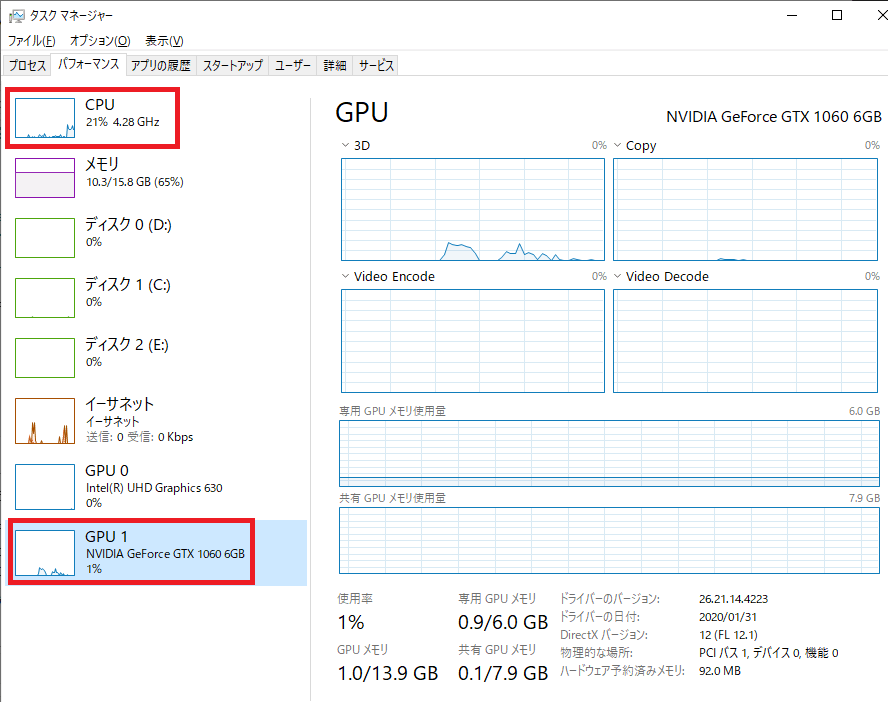Maximize the Task Manager window
888x702 pixels.
tap(836, 15)
